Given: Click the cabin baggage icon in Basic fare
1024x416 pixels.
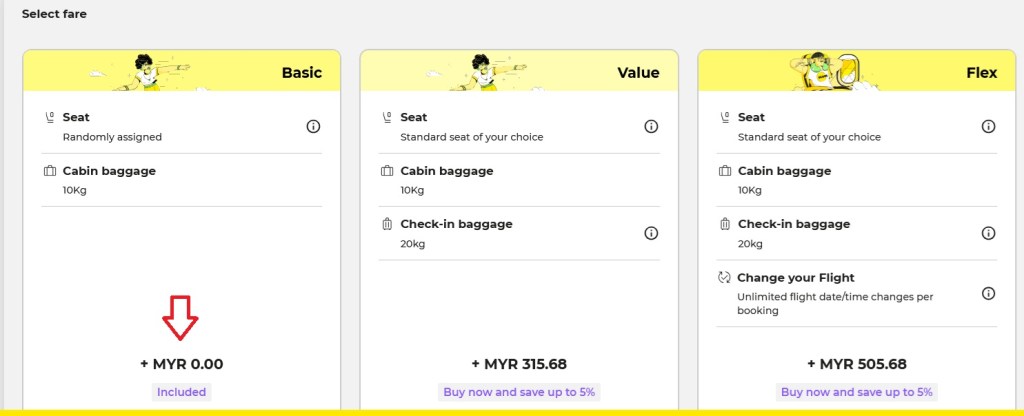Looking at the screenshot, I should [x=50, y=171].
